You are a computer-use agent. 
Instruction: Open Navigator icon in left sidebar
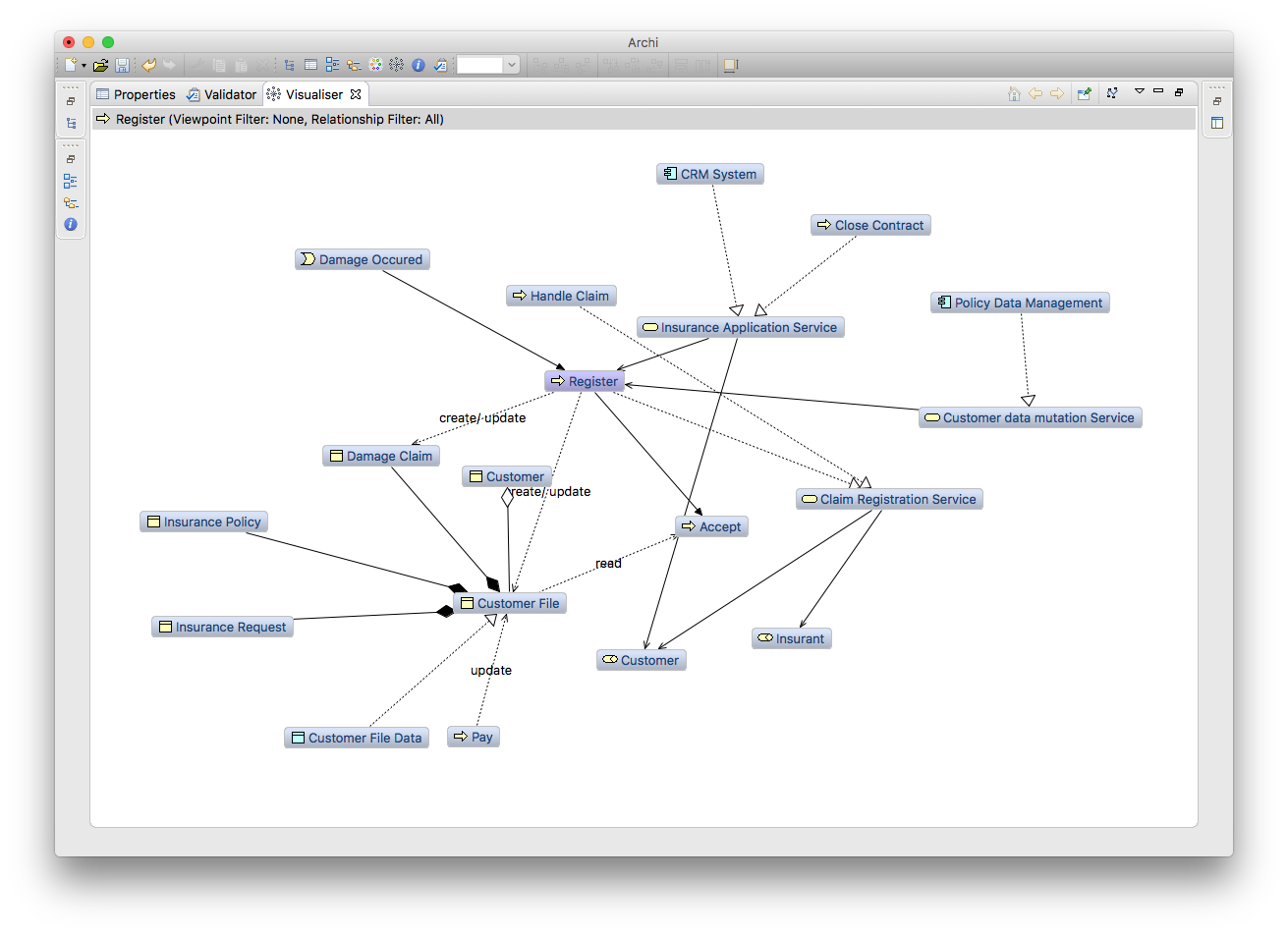tap(71, 203)
